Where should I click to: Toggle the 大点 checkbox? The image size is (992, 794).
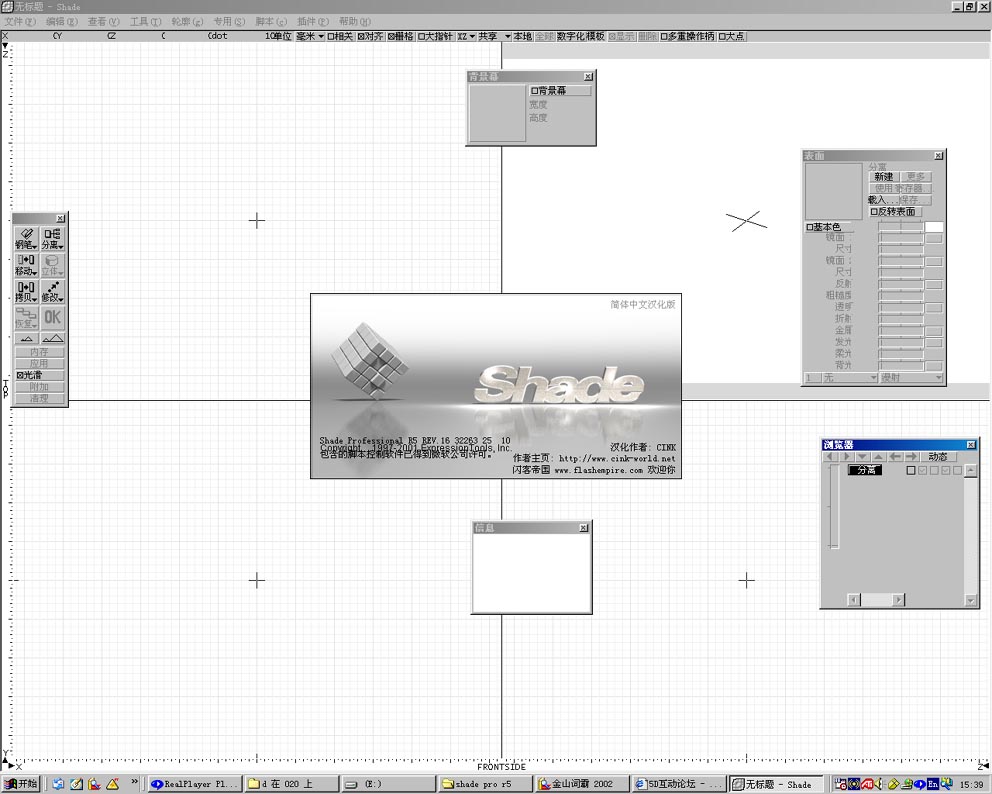pyautogui.click(x=731, y=37)
